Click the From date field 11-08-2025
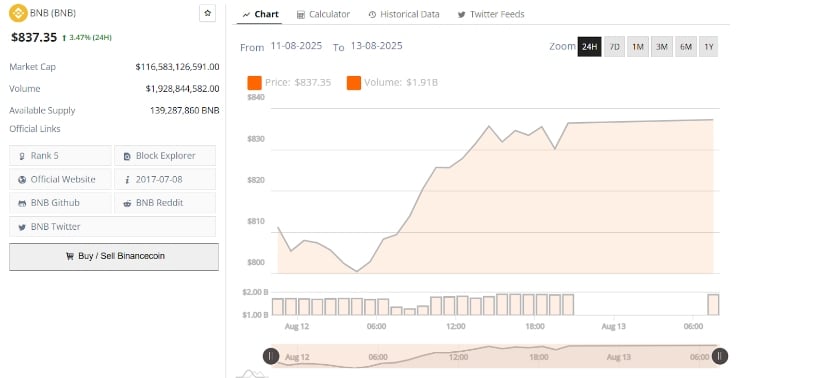 [296, 46]
